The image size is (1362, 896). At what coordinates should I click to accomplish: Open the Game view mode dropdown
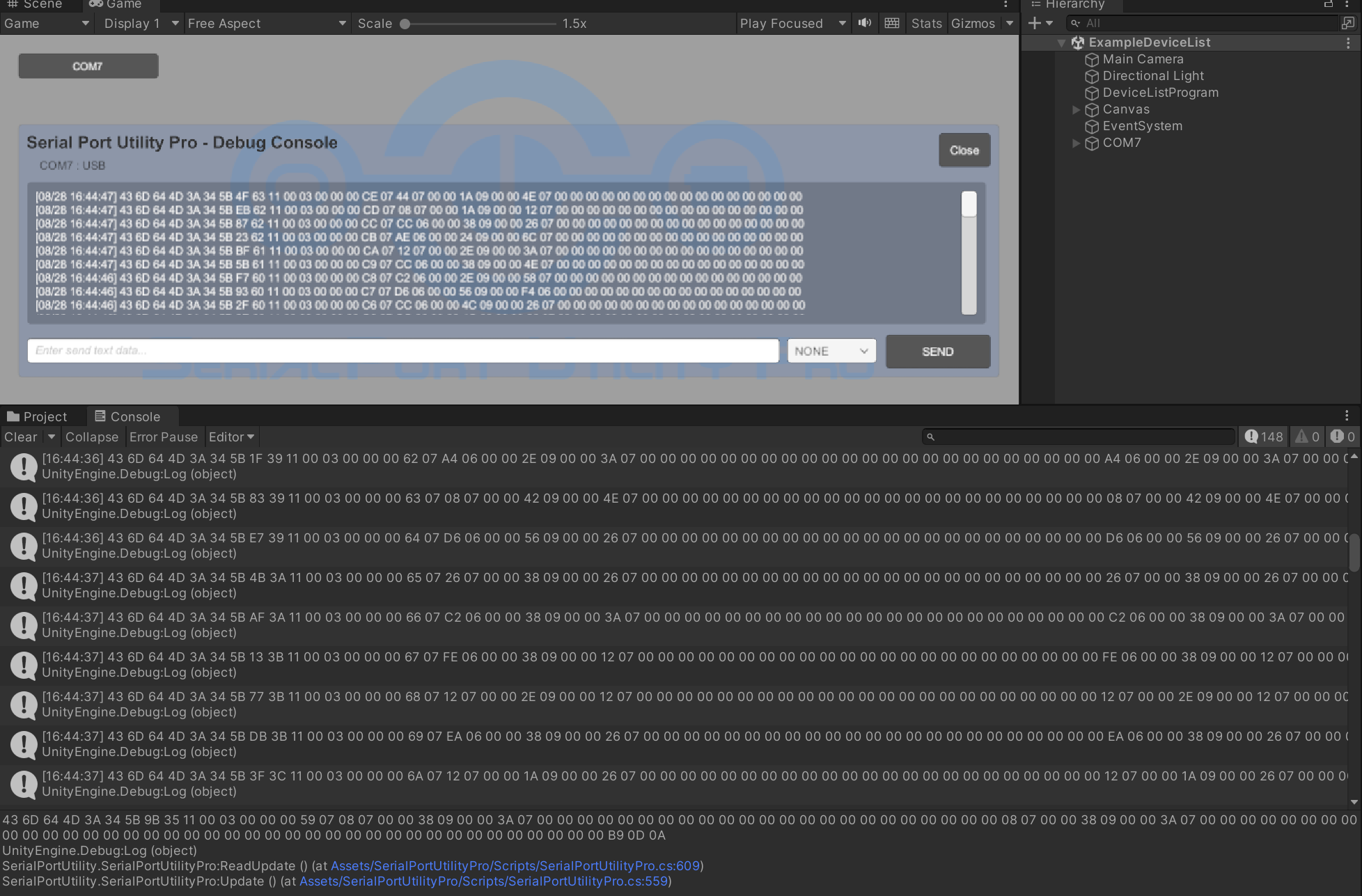[47, 24]
